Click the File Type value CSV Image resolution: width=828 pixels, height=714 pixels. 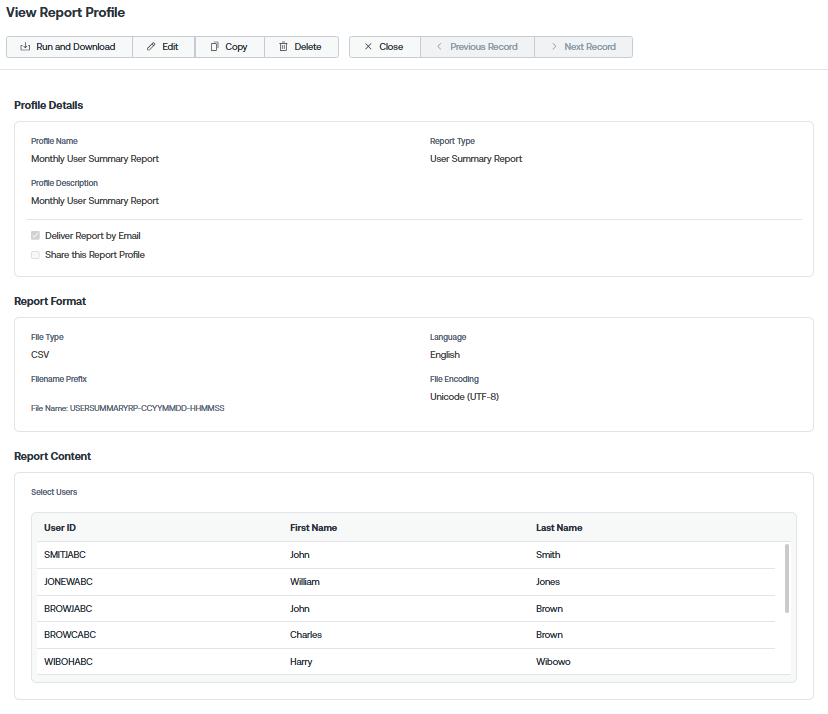40,355
